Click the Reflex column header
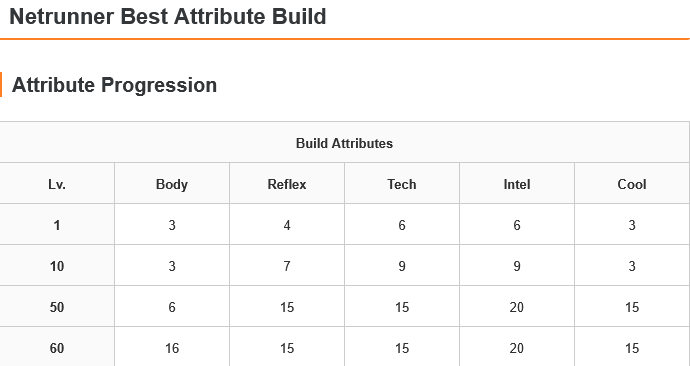This screenshot has height=366, width=690. point(287,184)
